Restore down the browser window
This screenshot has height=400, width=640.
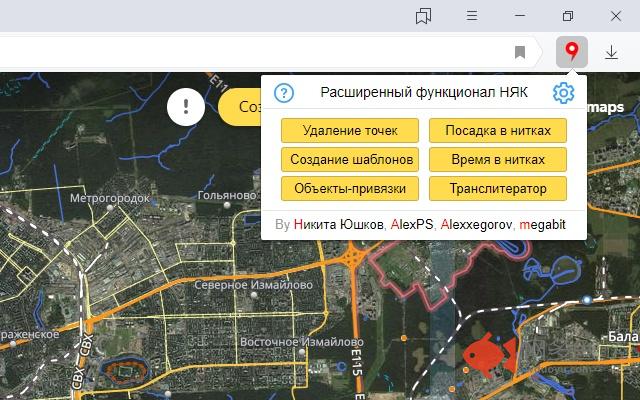coord(568,16)
